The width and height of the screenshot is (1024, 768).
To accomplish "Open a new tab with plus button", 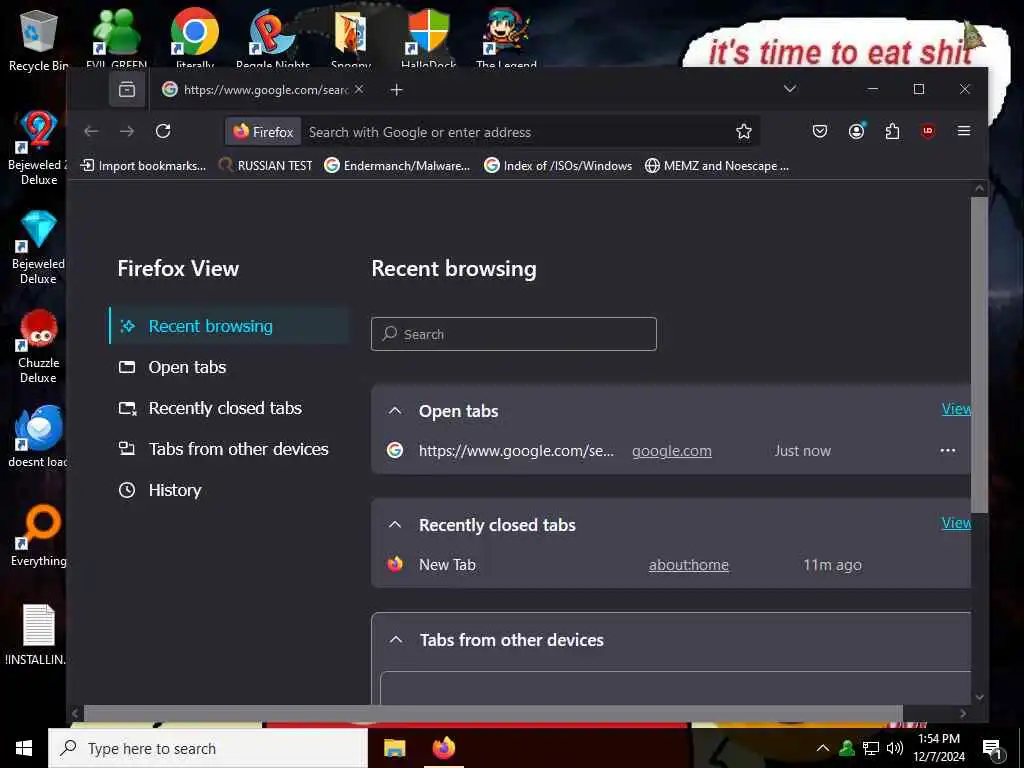I will point(396,89).
